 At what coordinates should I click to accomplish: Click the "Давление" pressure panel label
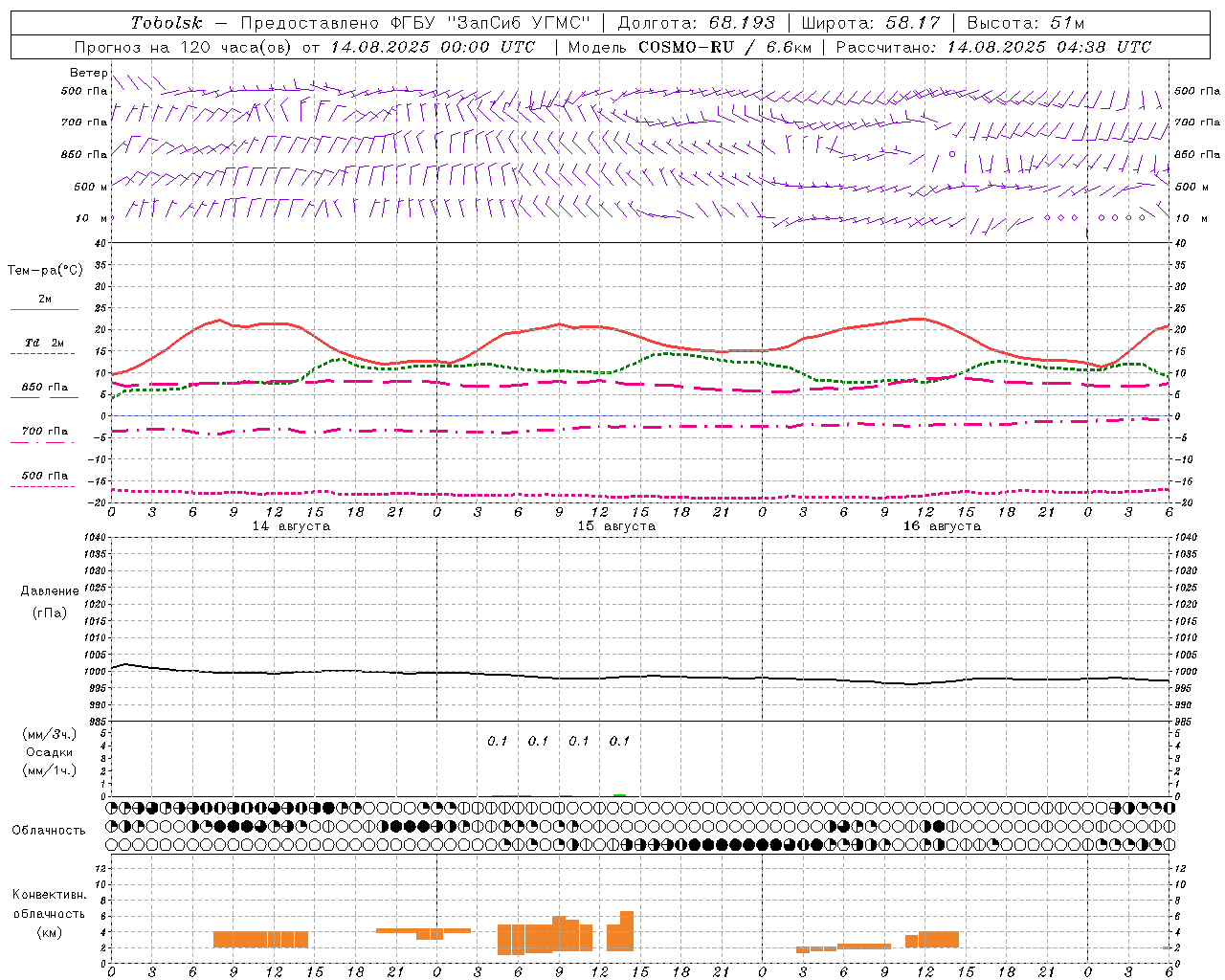(x=50, y=591)
